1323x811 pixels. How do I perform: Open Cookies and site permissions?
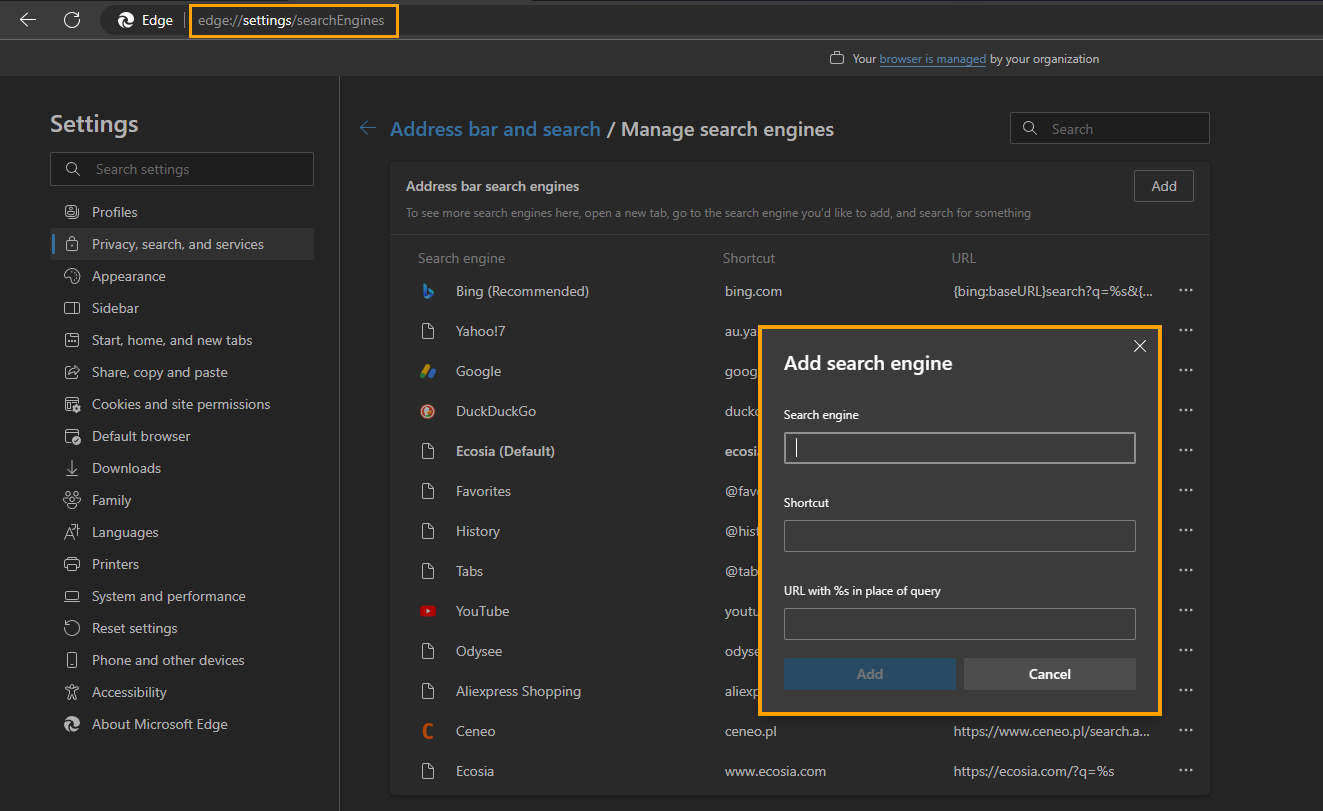coord(182,404)
